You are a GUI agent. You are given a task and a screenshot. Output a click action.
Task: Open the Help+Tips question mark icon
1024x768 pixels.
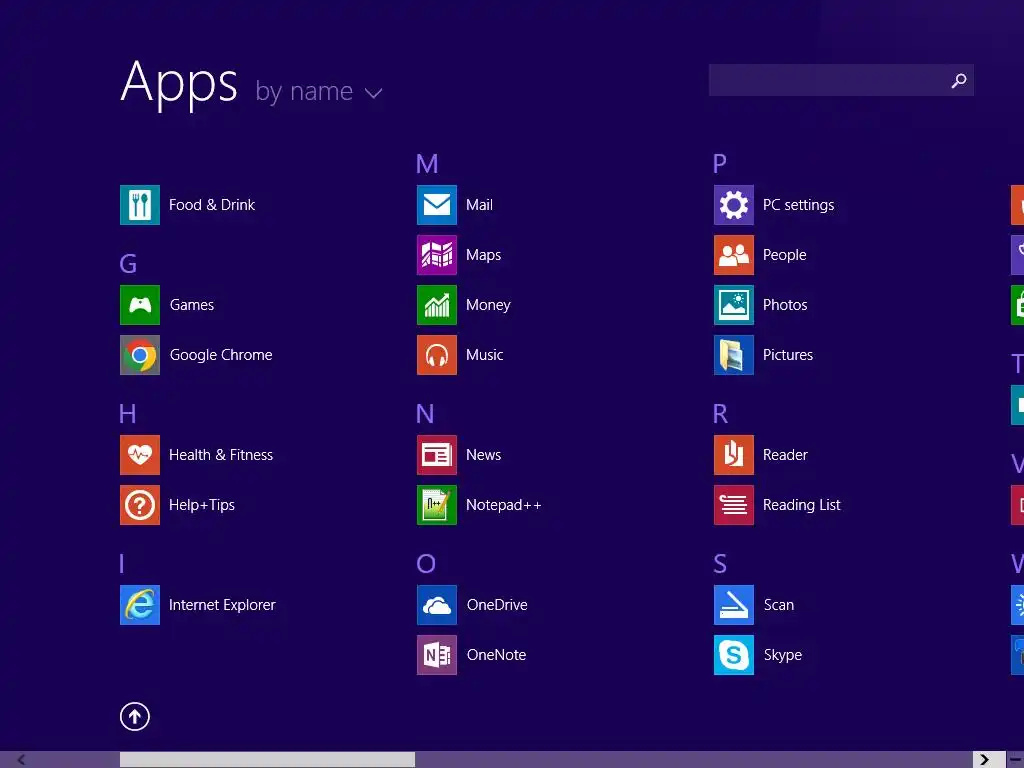[x=140, y=505]
